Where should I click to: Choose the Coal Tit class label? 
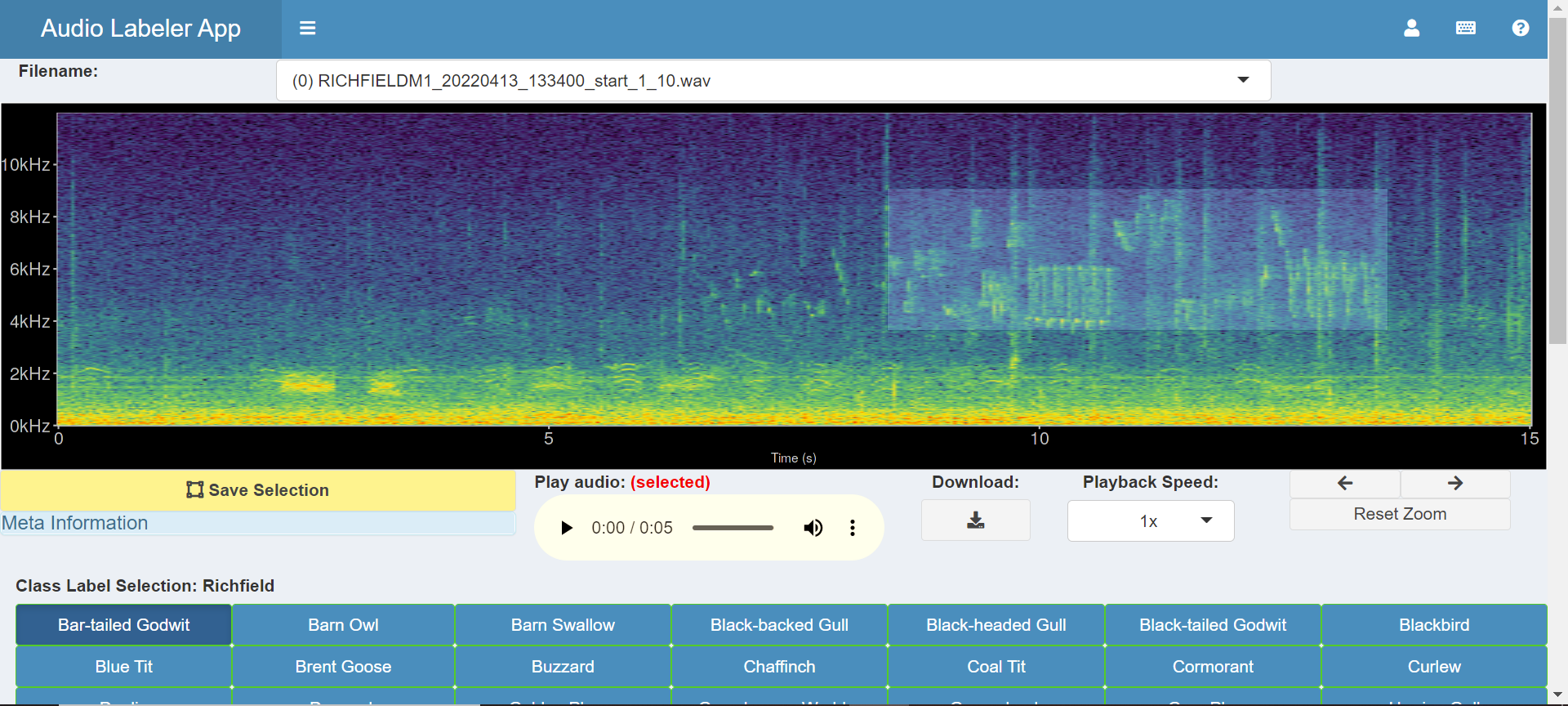[996, 667]
